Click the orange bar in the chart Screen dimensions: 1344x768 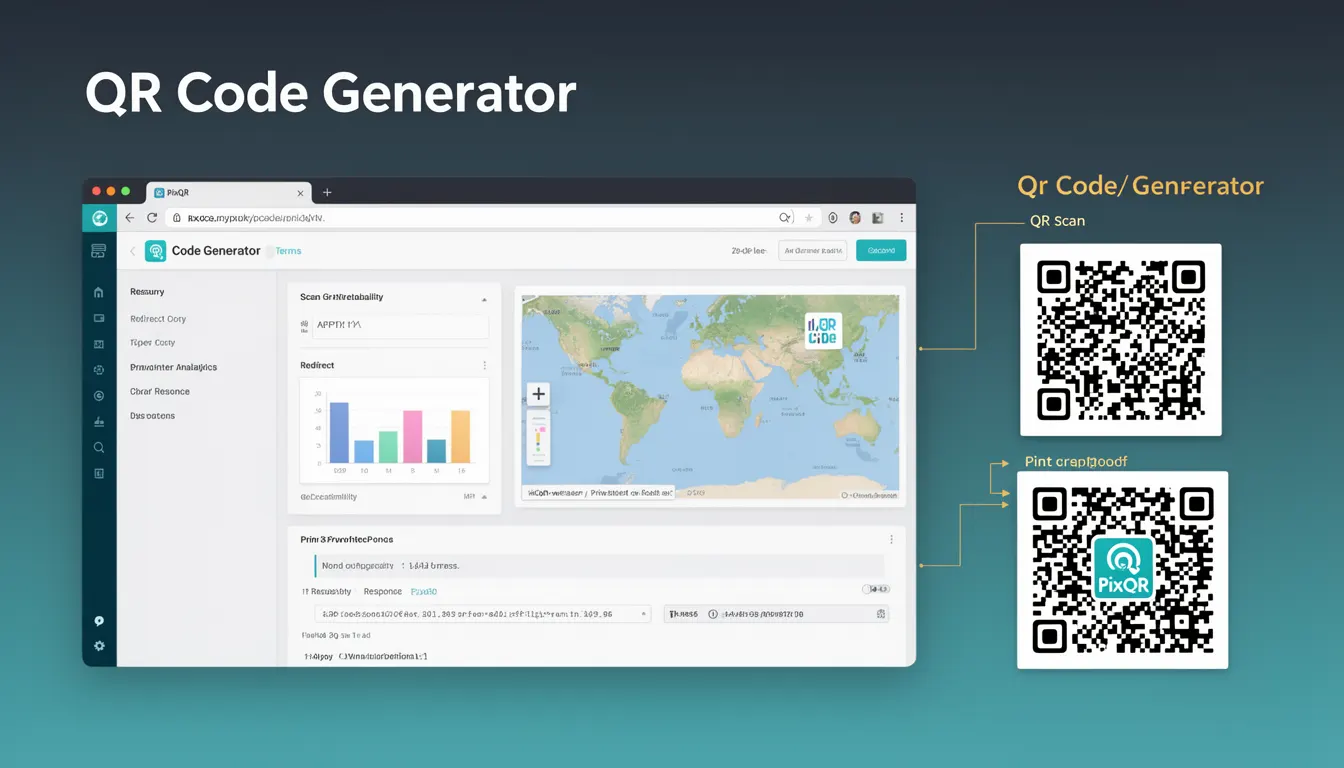pyautogui.click(x=460, y=436)
